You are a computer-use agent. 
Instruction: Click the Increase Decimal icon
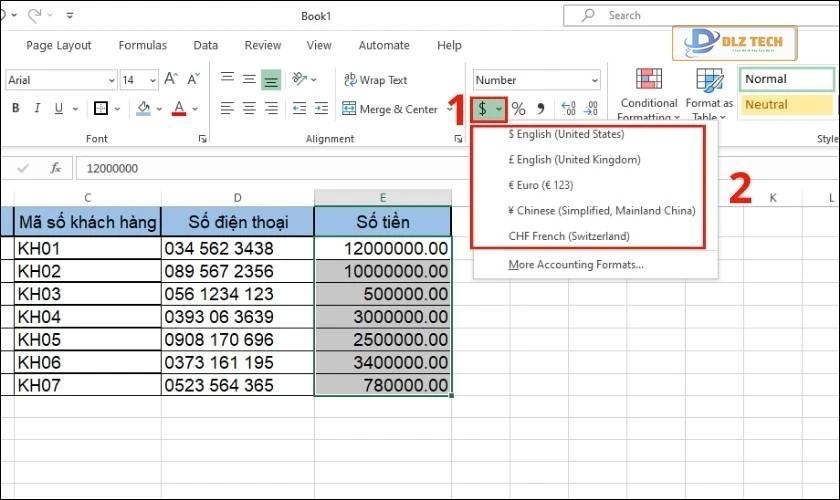(568, 109)
